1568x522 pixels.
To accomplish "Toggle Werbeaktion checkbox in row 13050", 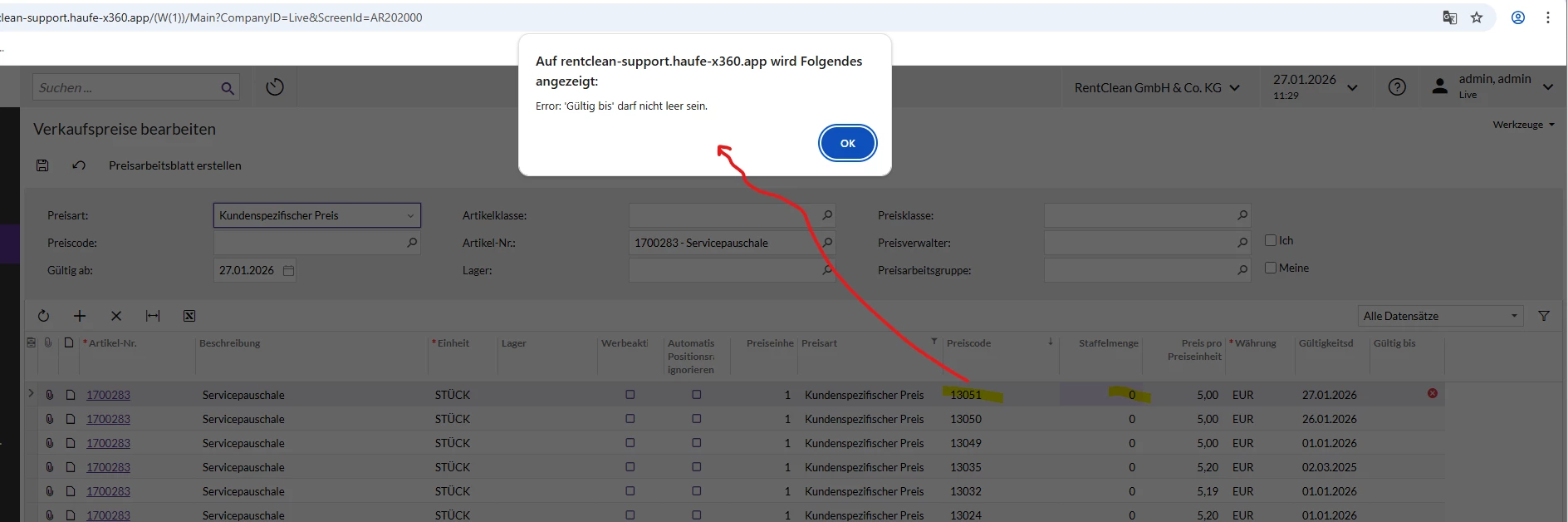I will click(x=630, y=419).
